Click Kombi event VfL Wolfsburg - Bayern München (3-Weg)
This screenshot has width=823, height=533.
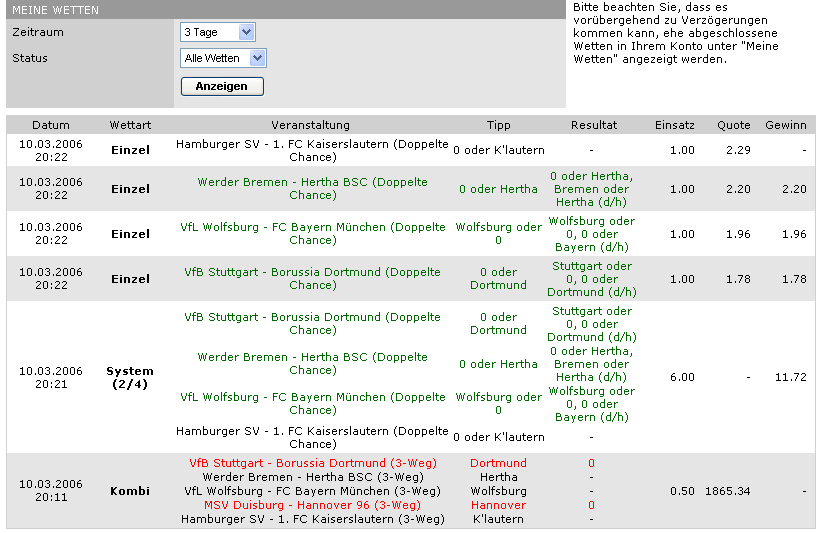(312, 491)
